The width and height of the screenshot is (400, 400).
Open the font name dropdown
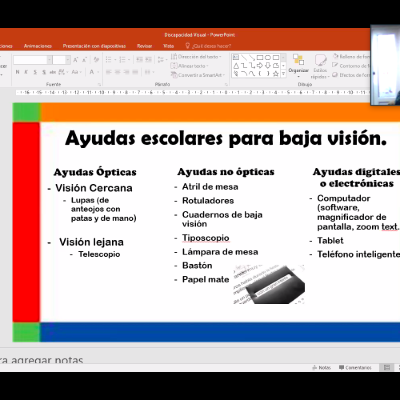point(49,60)
